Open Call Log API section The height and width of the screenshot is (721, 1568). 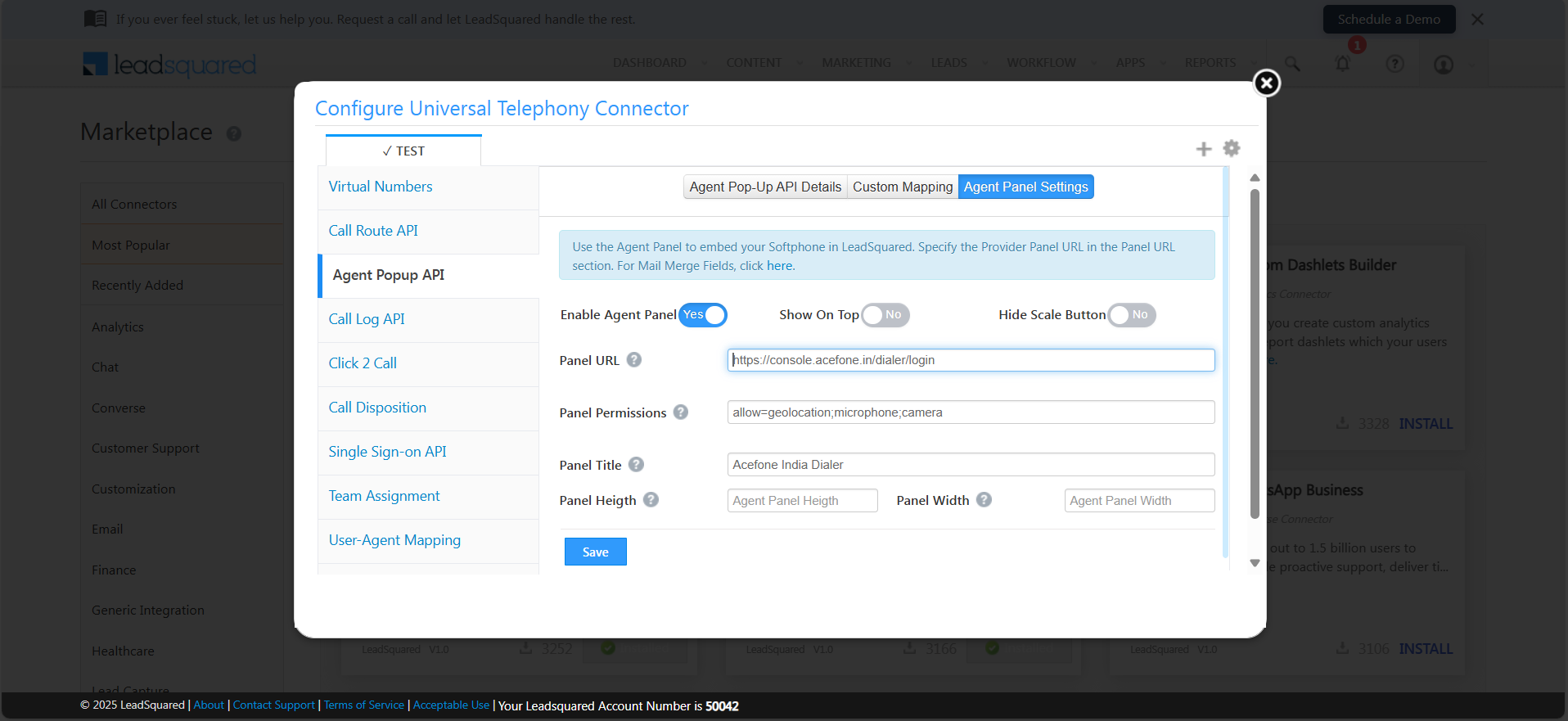point(428,319)
